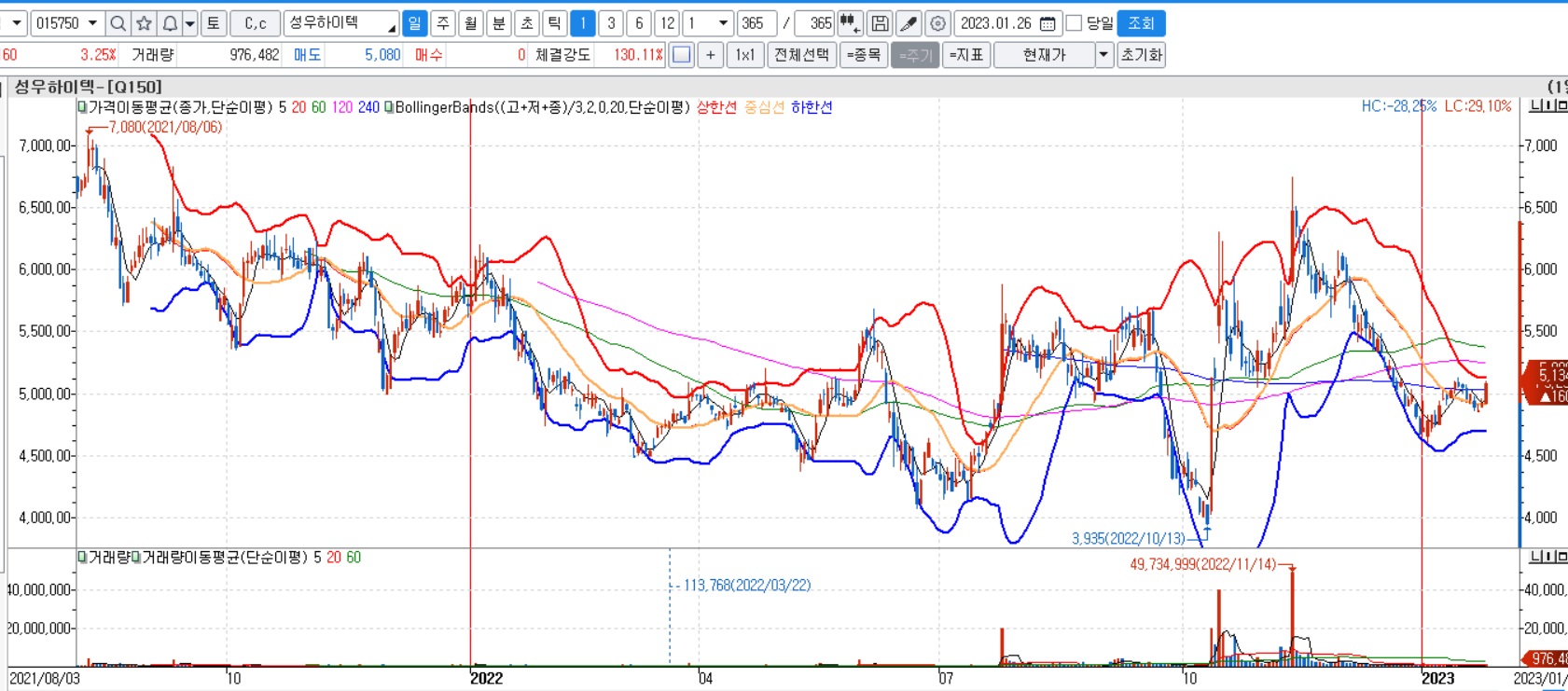The image size is (1568, 691).
Task: Save chart settings with diskette icon
Action: (879, 23)
